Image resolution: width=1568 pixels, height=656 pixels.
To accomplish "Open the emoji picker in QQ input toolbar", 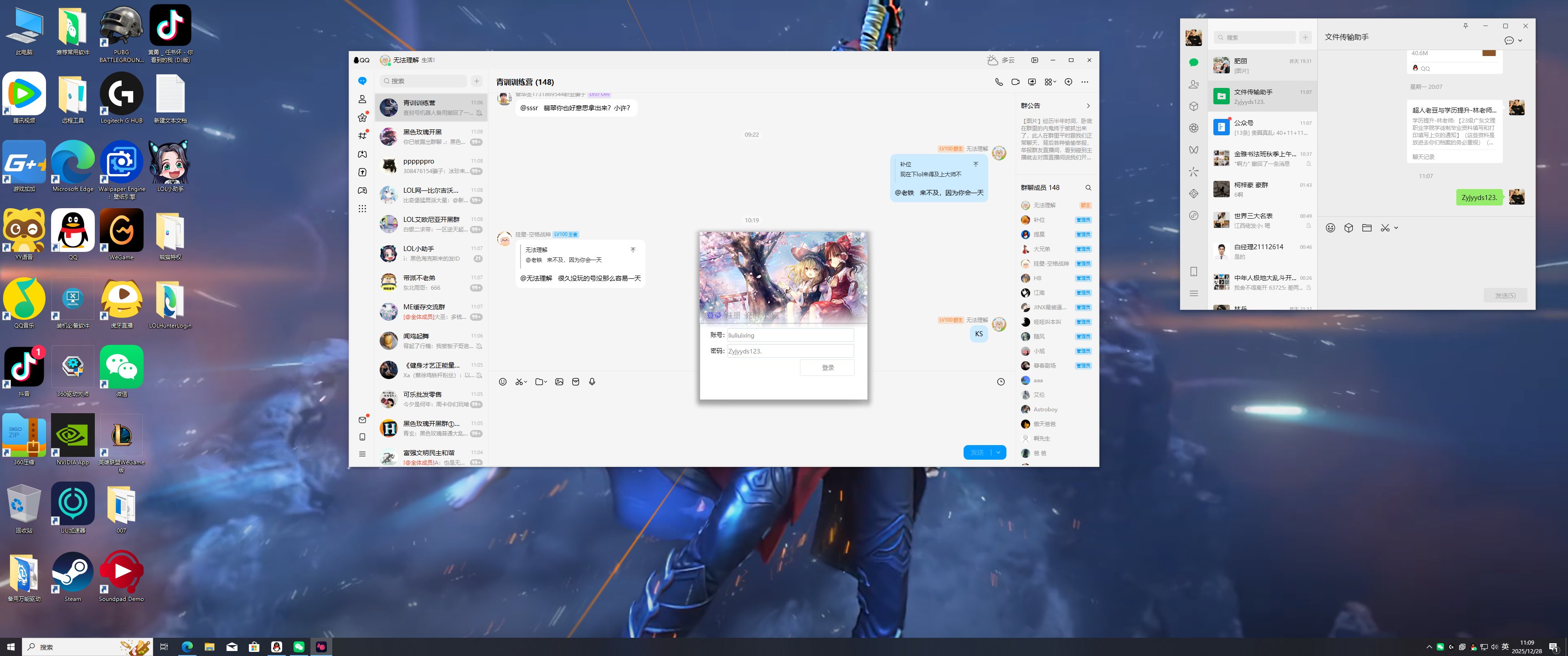I will click(503, 382).
